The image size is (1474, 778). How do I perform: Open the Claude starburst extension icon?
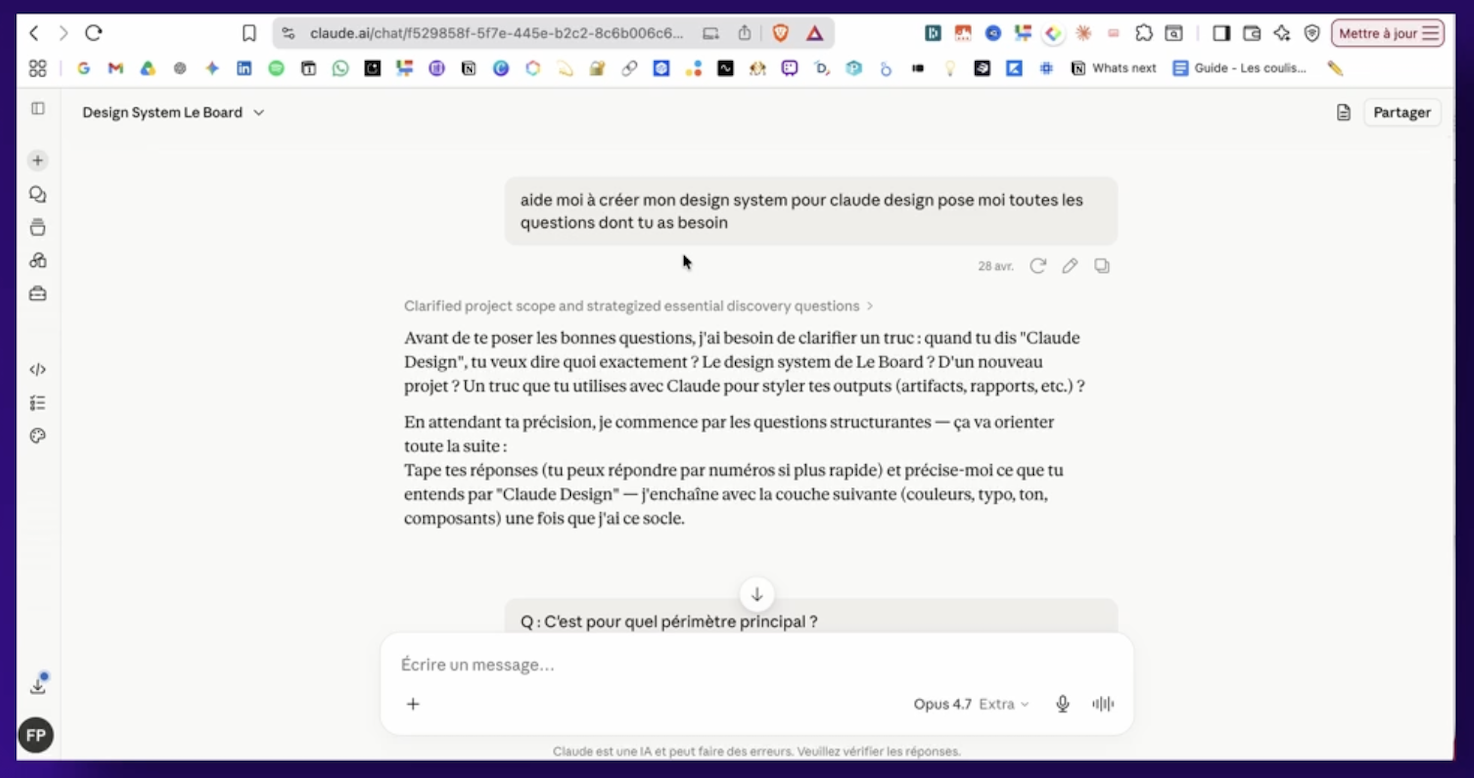1083,33
